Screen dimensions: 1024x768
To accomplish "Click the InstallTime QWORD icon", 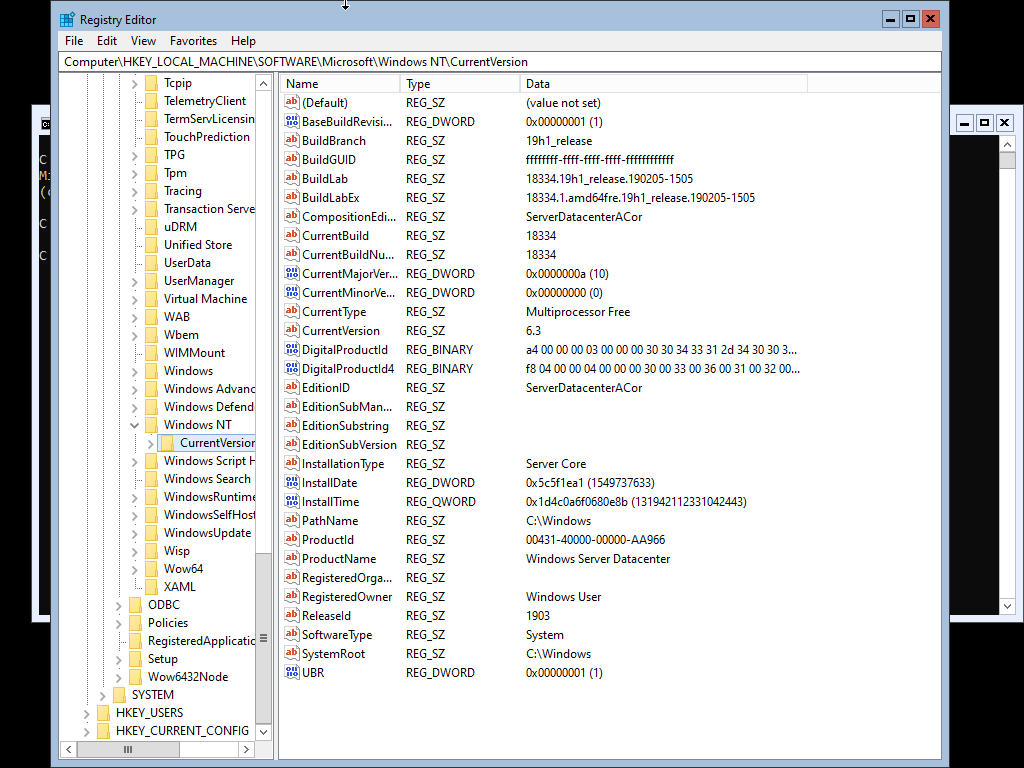I will pos(292,502).
